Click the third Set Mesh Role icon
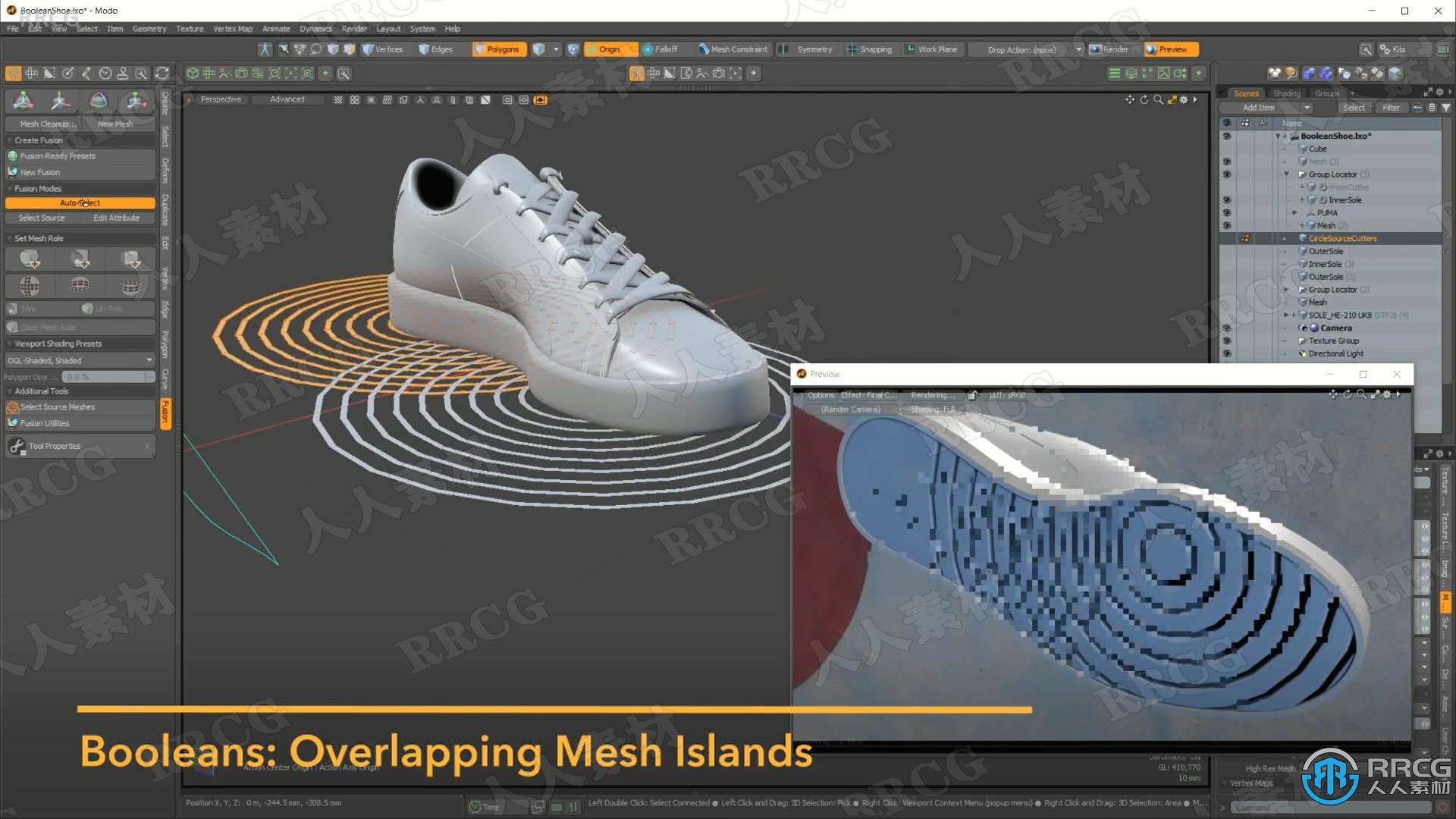Image resolution: width=1456 pixels, height=819 pixels. [130, 259]
